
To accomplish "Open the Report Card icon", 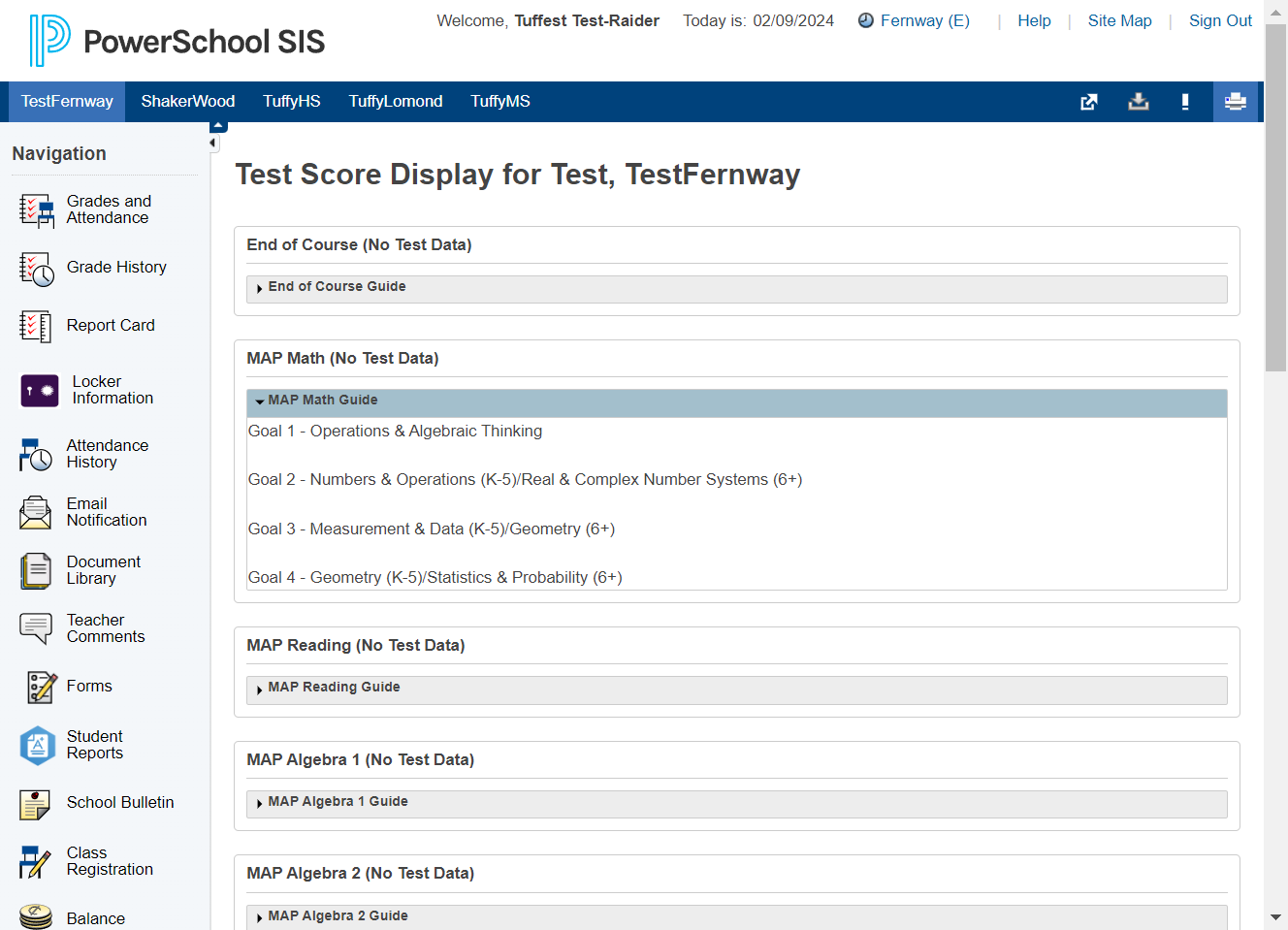I will [36, 327].
